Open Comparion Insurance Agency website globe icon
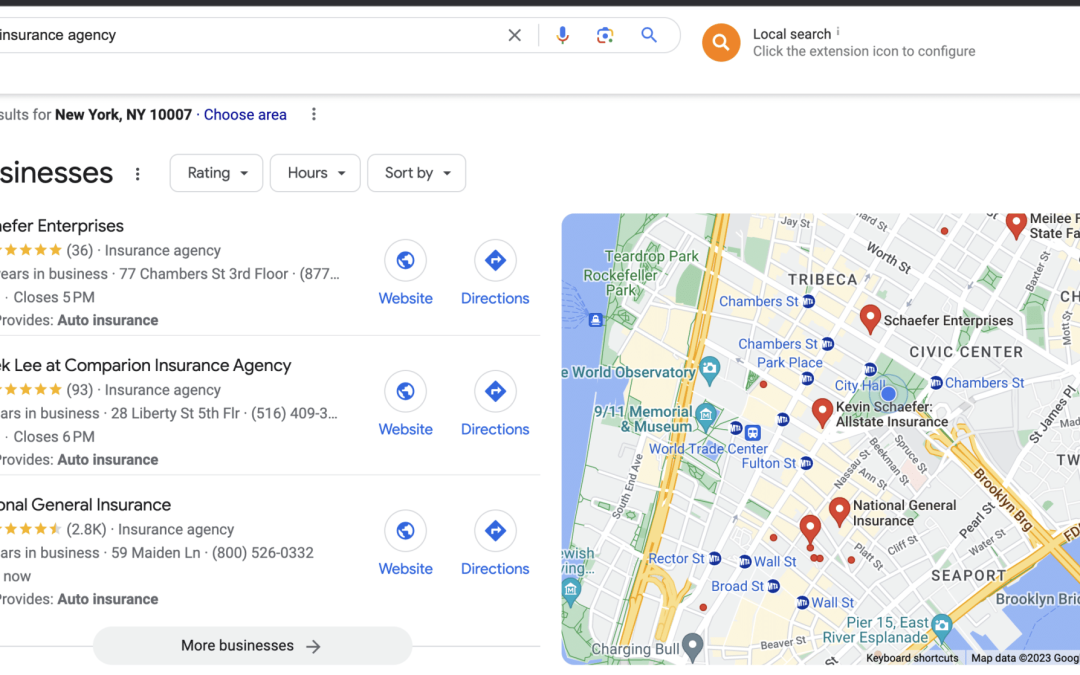This screenshot has height=675, width=1080. click(x=405, y=391)
